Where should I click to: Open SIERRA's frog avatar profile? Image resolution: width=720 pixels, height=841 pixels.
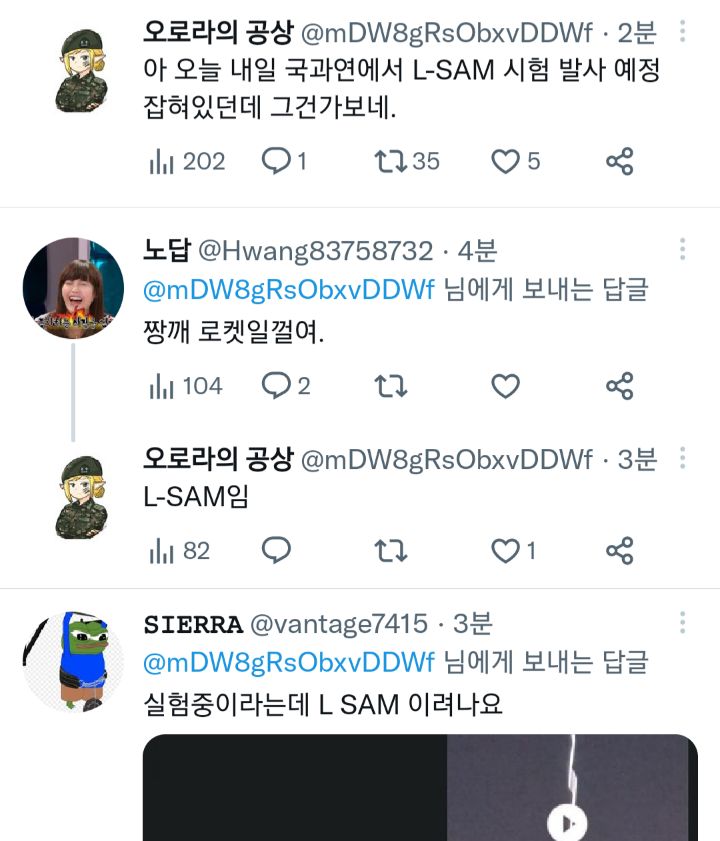pos(73,661)
